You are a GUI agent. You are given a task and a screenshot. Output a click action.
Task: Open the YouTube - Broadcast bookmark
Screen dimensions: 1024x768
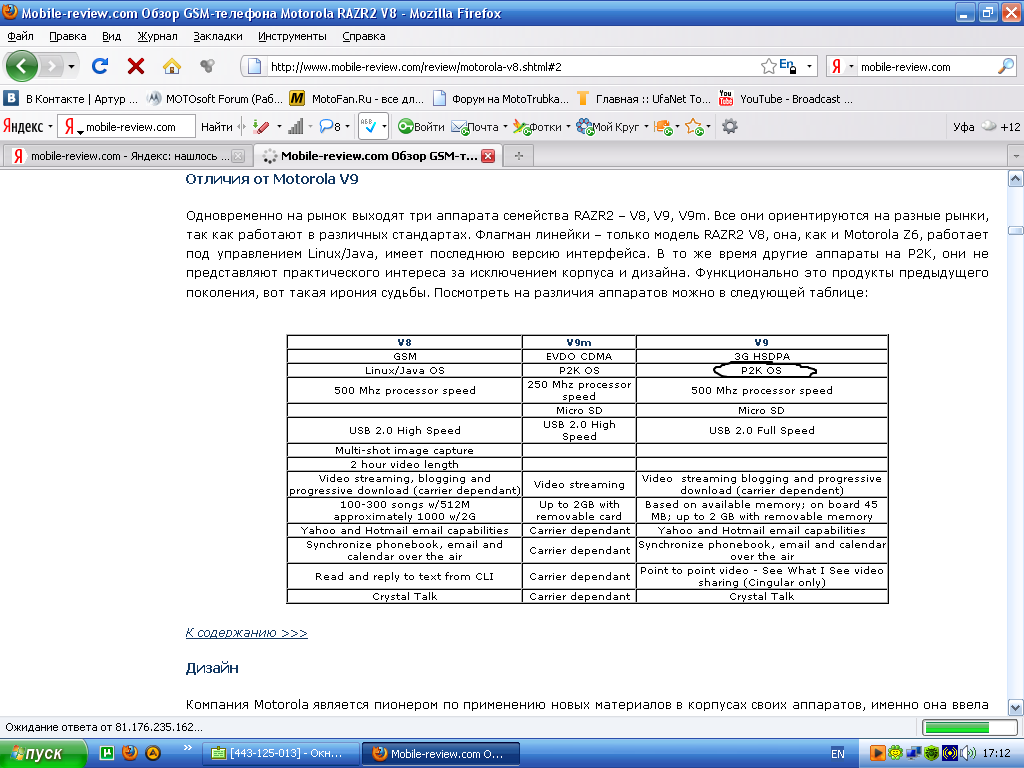click(x=786, y=99)
